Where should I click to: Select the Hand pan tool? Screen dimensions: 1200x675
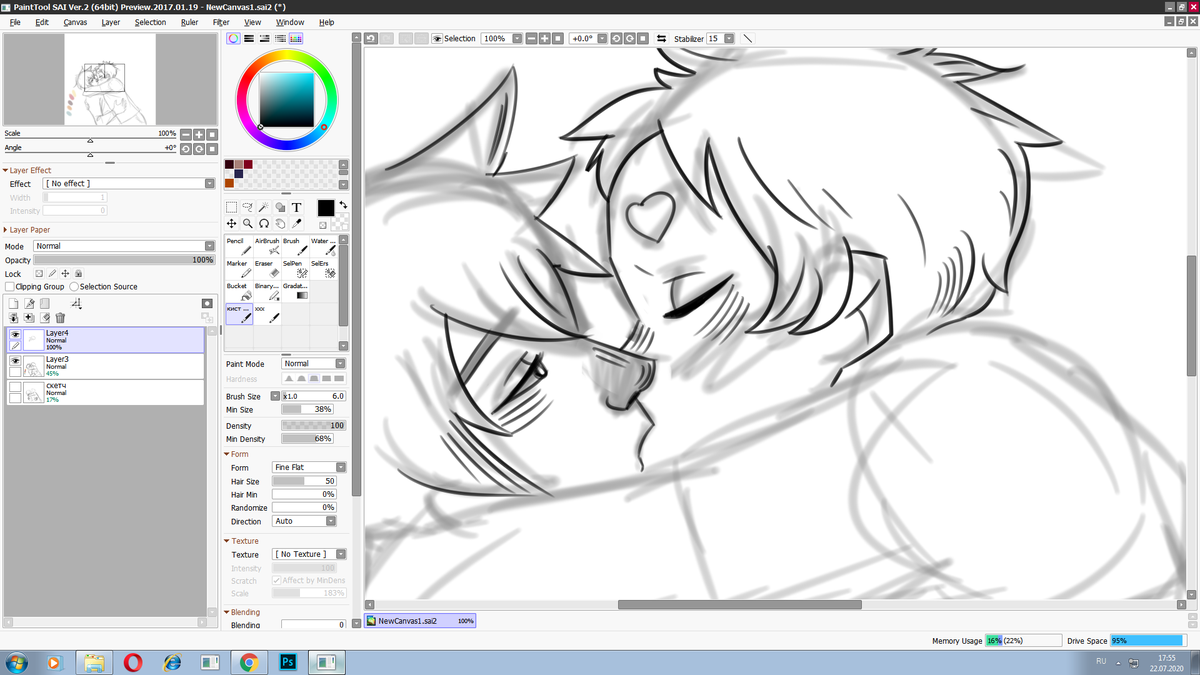280,224
